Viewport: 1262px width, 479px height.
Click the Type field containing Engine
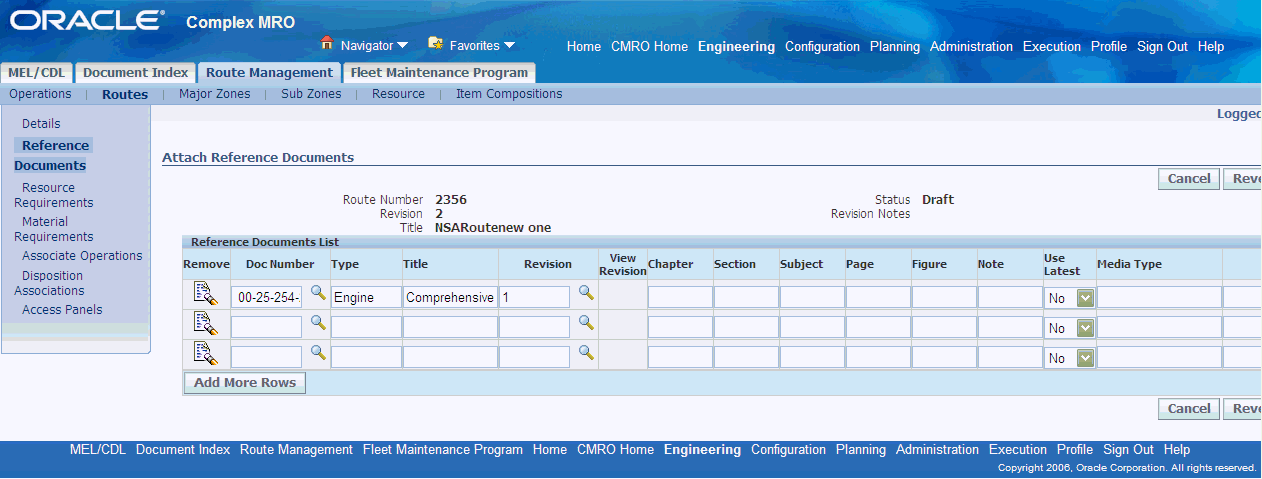[366, 297]
